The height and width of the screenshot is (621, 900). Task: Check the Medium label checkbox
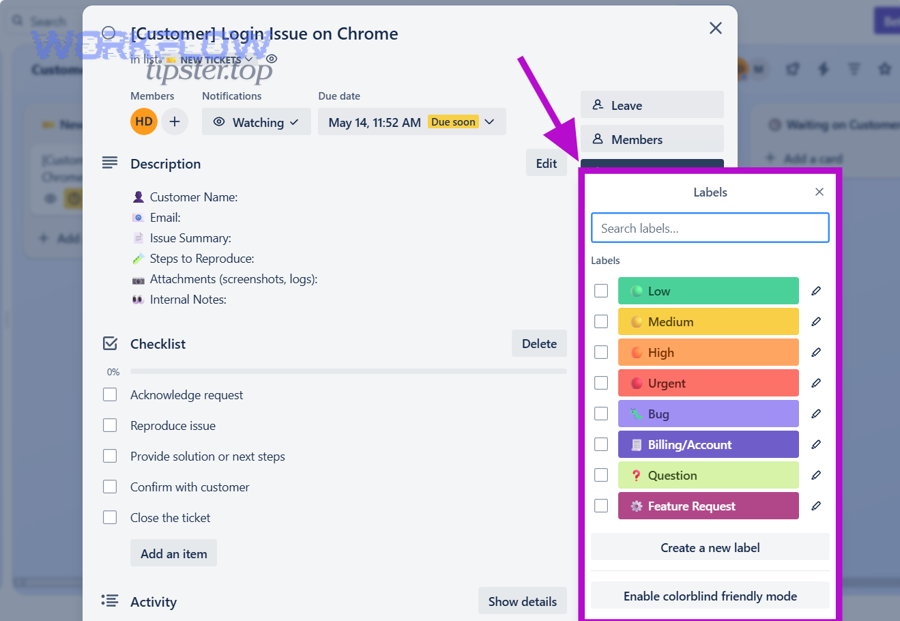[601, 321]
